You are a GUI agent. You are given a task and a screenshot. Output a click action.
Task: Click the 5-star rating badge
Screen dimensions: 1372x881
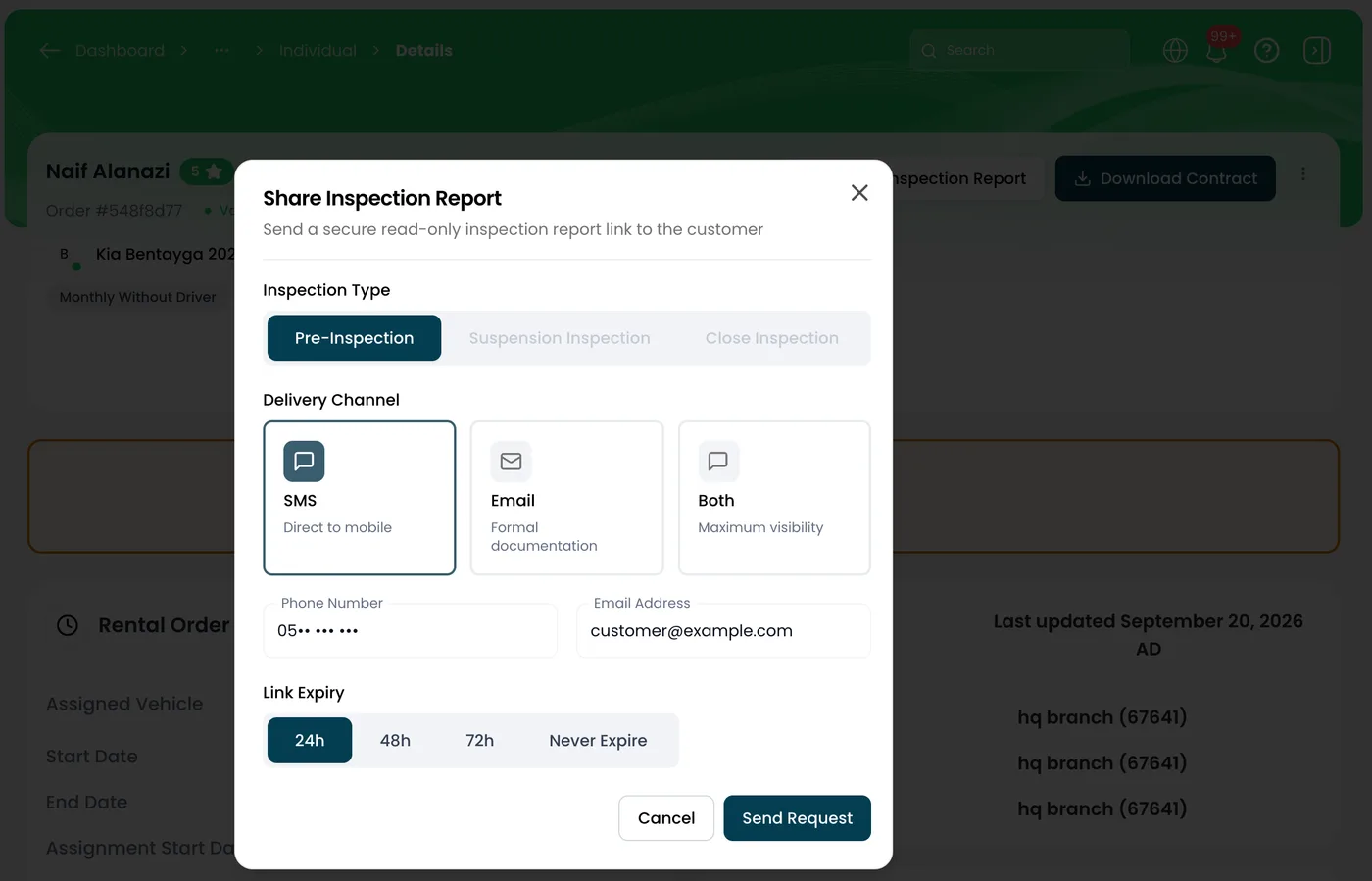(206, 171)
